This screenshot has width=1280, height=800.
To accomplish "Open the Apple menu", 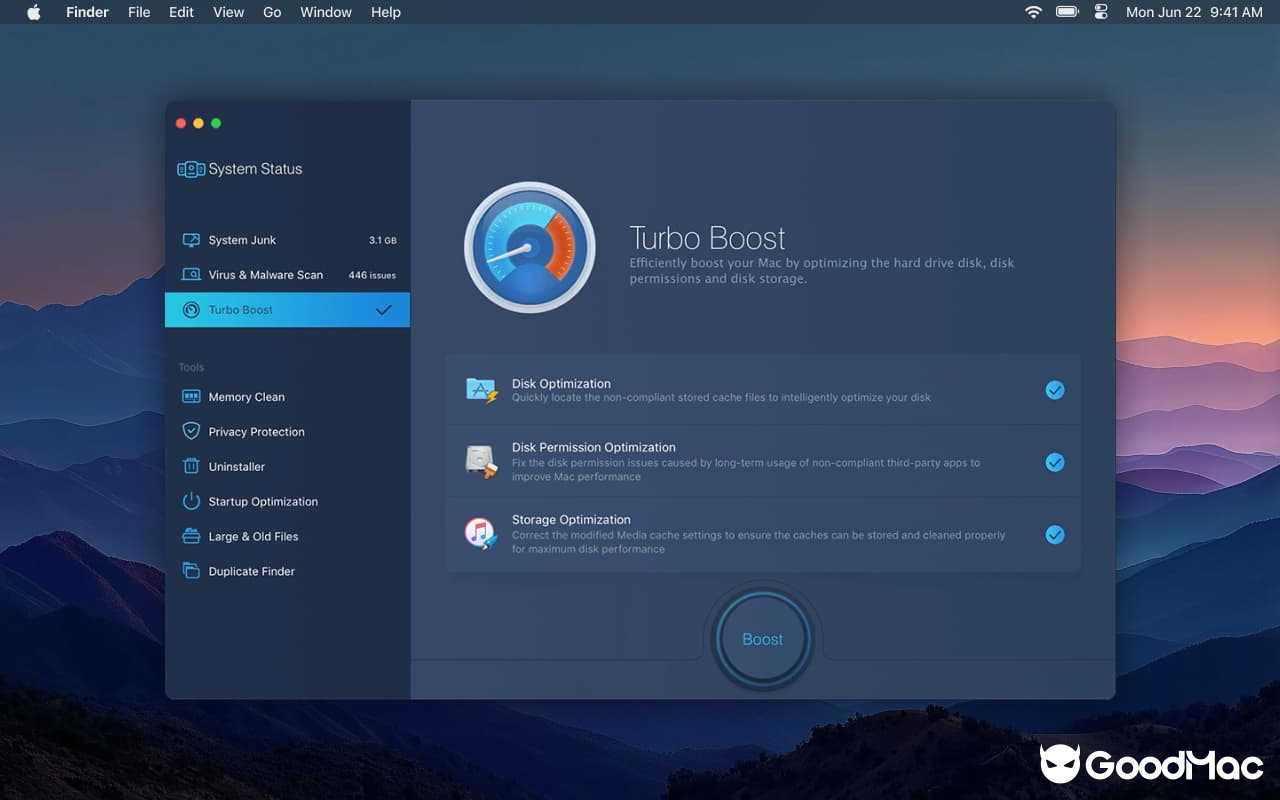I will (x=34, y=12).
